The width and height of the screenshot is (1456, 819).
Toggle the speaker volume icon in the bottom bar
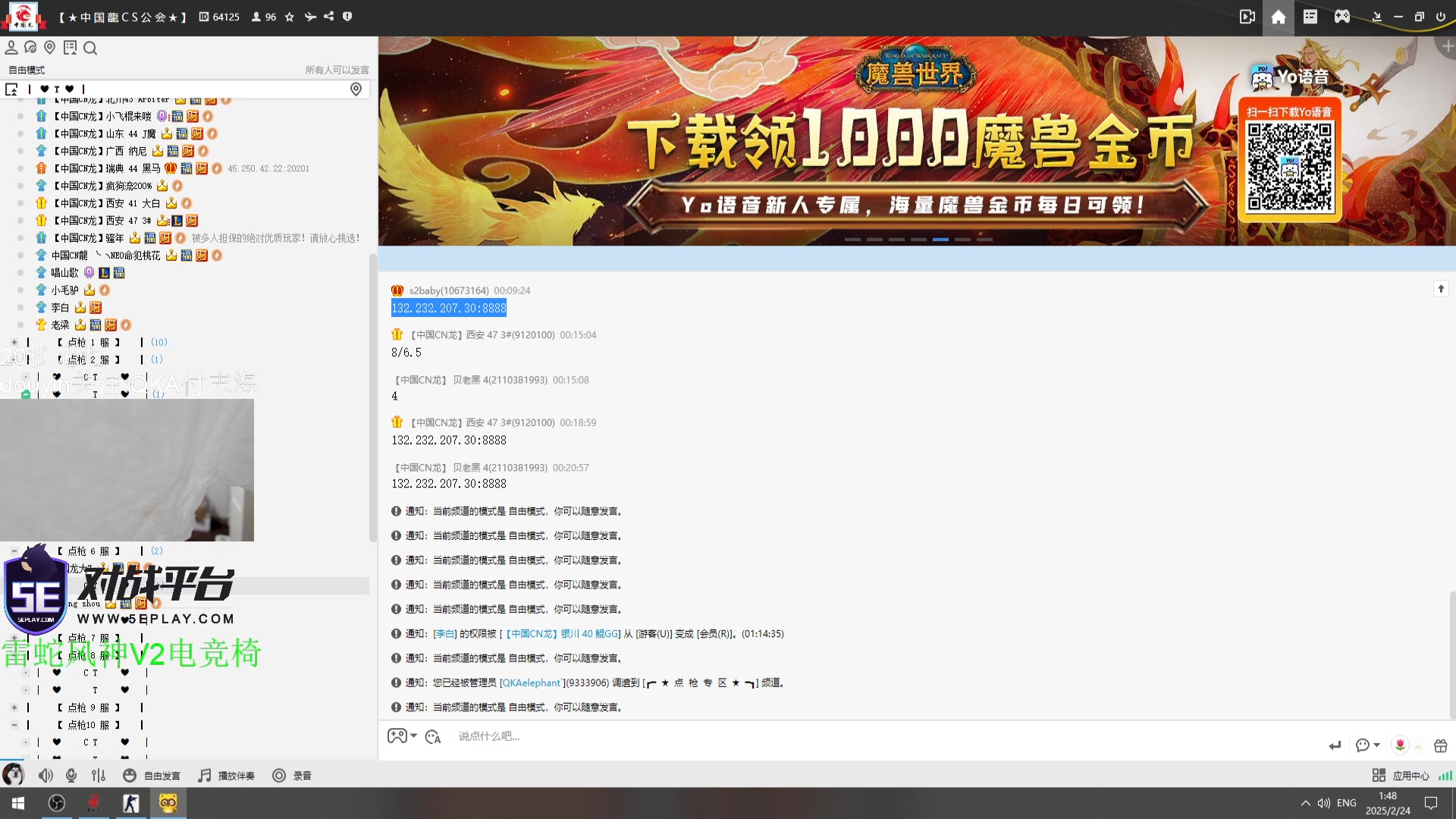[46, 775]
